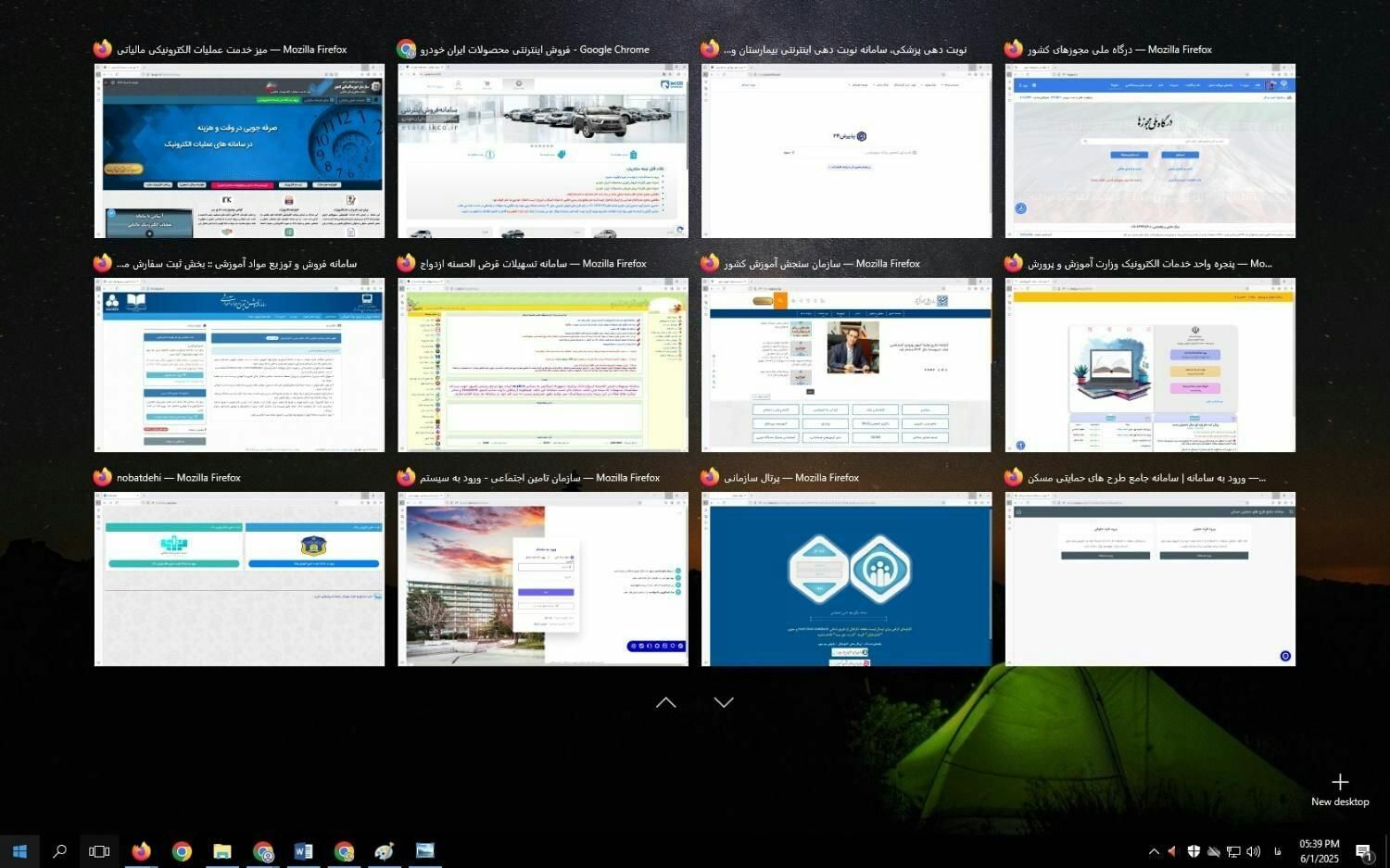Select the nobatdehi — Mozilla Firefox window thumbnail
The height and width of the screenshot is (868, 1390).
coord(239,580)
